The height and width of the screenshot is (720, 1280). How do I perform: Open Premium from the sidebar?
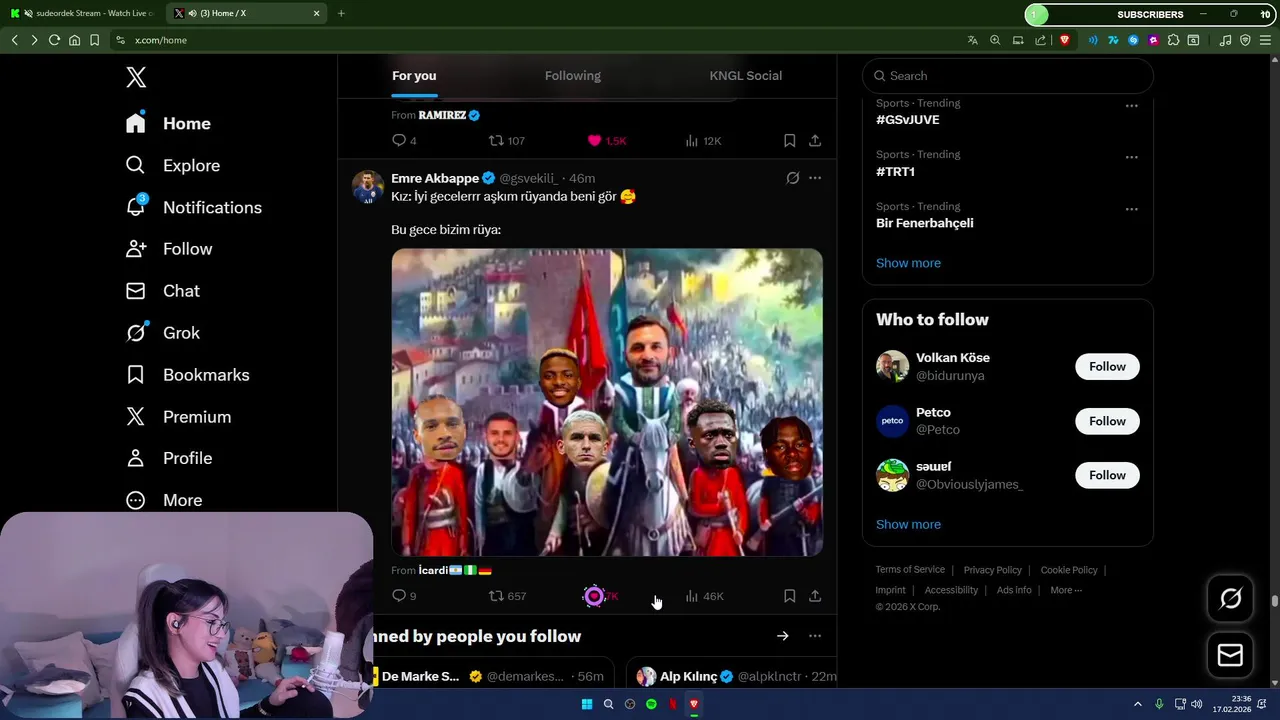point(178,417)
